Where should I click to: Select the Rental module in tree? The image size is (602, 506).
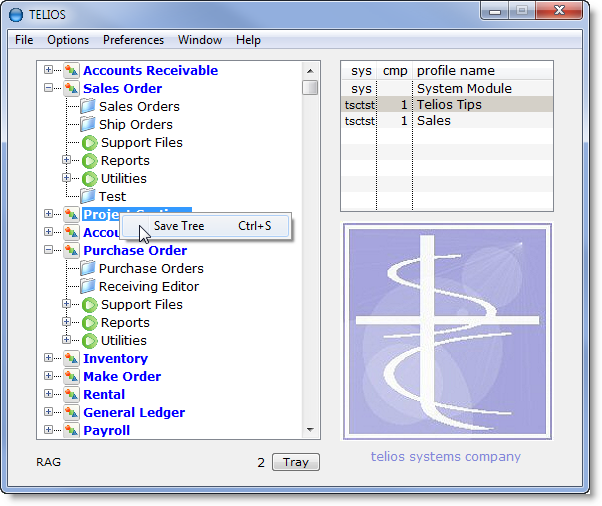pyautogui.click(x=104, y=395)
